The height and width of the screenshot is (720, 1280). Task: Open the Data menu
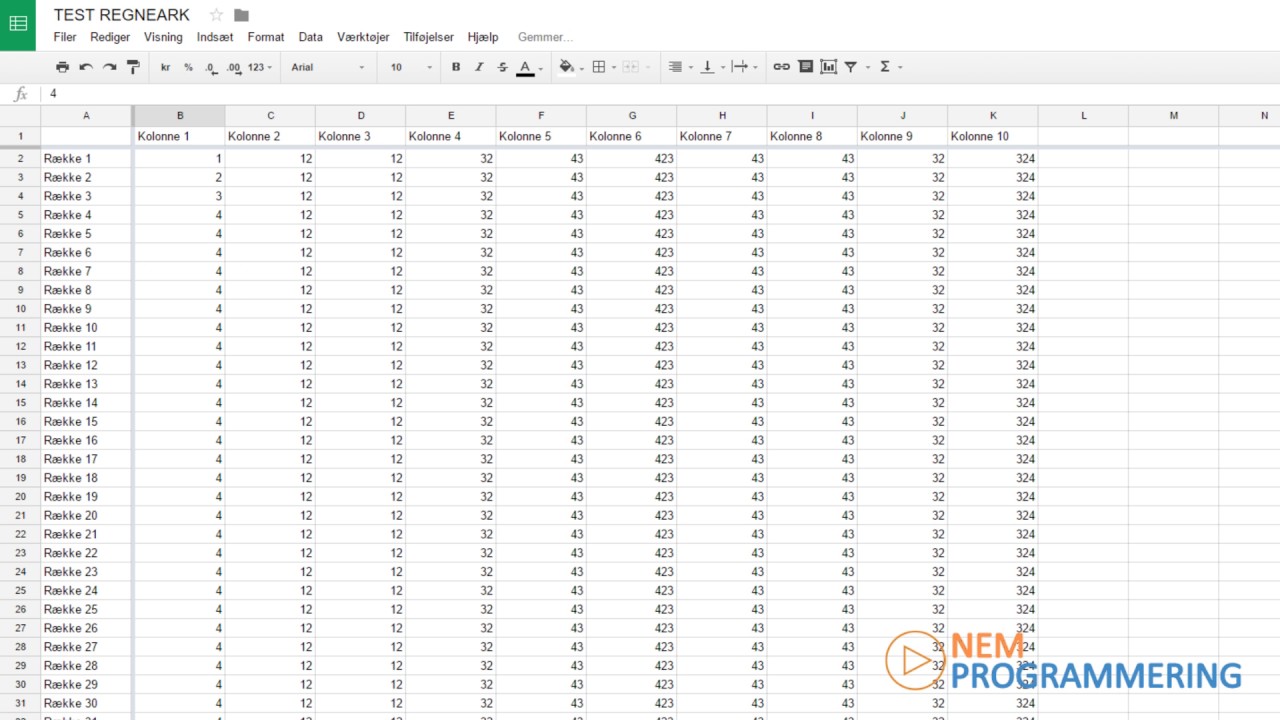pos(311,37)
